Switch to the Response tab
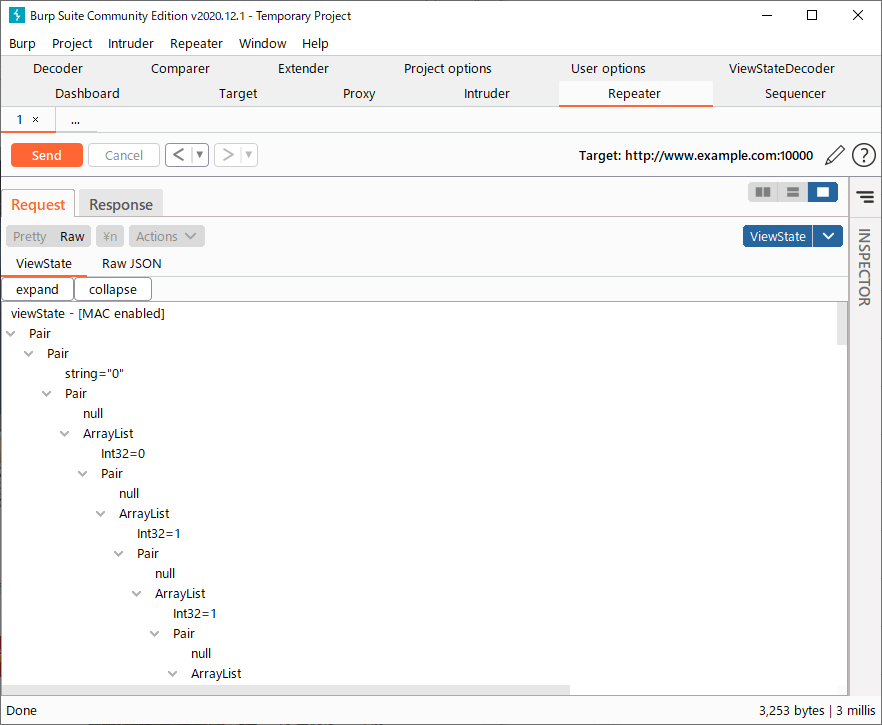 pos(121,204)
